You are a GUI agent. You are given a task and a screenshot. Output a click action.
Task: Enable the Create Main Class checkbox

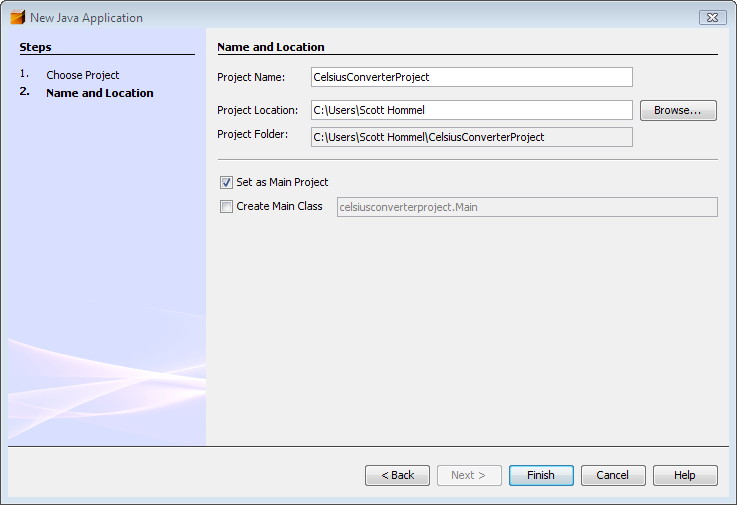(x=227, y=207)
